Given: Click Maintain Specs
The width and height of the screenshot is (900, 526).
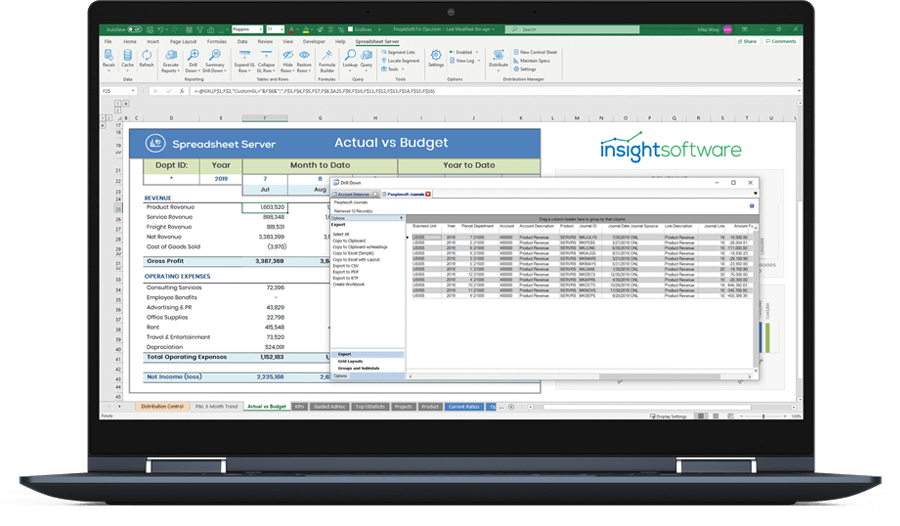Looking at the screenshot, I should pos(532,61).
